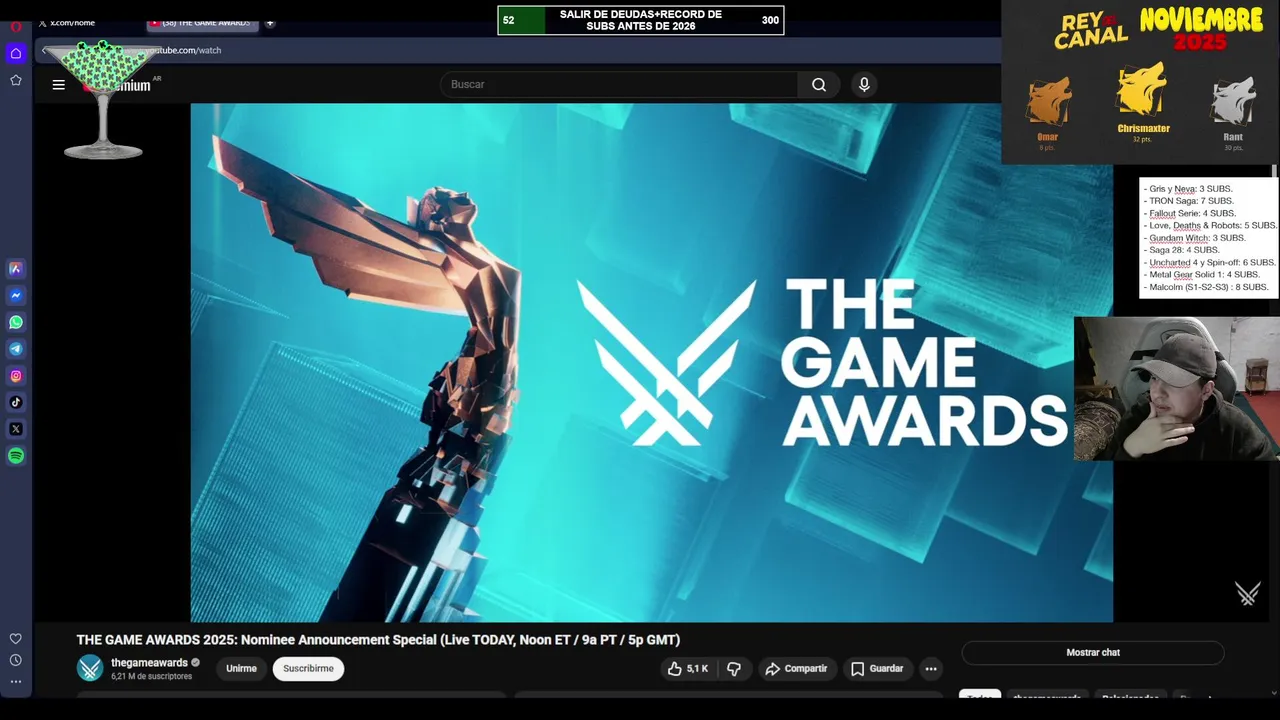The image size is (1280, 720).
Task: Click the YouTube search magnifier button
Action: pyautogui.click(x=819, y=85)
